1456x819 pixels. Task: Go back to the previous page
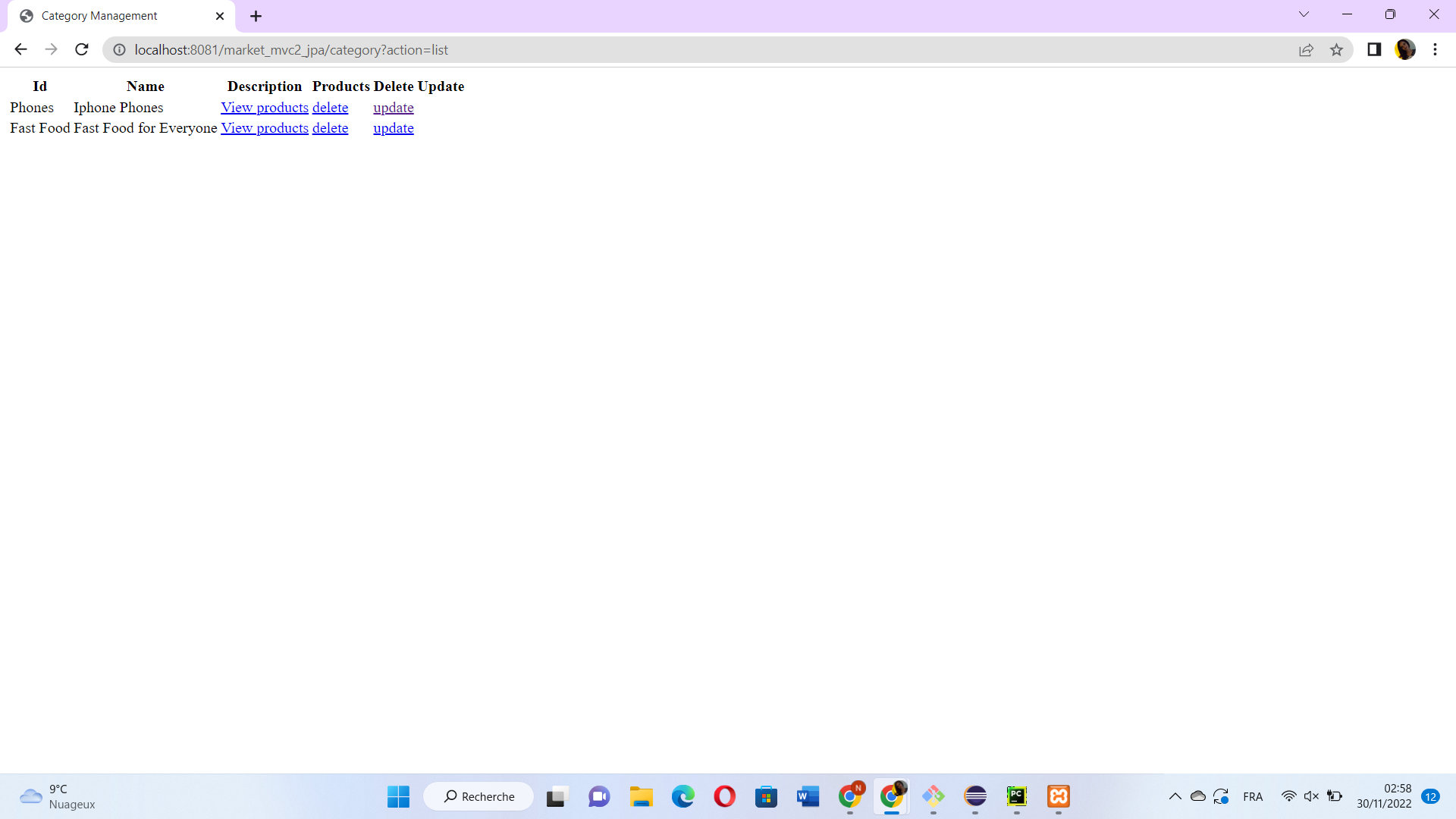click(x=20, y=50)
